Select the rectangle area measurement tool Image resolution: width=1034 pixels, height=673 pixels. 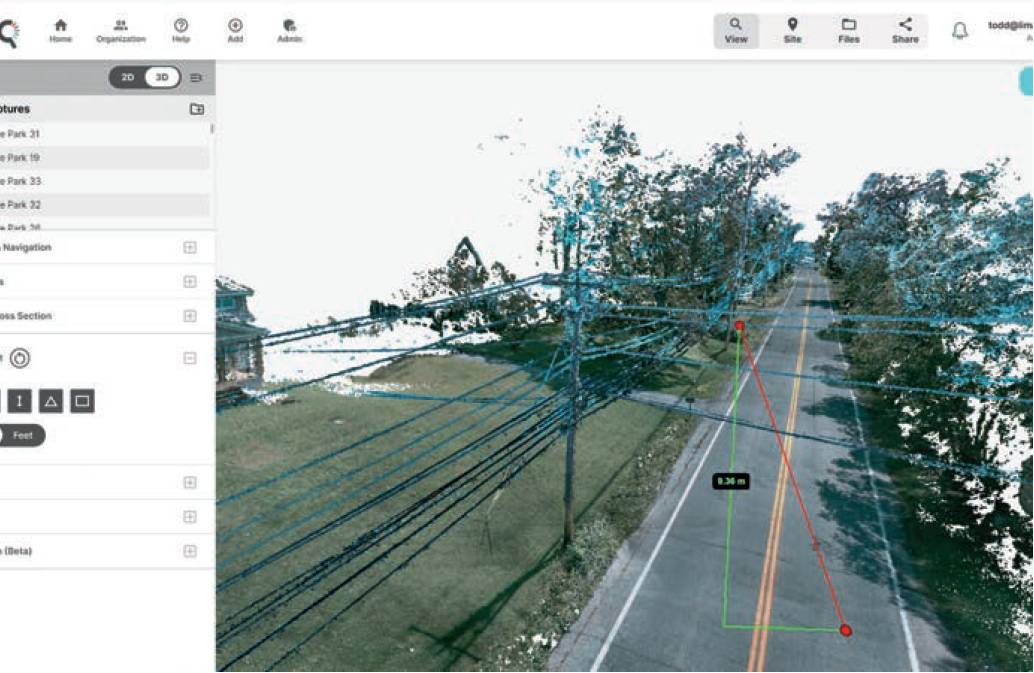pos(82,402)
